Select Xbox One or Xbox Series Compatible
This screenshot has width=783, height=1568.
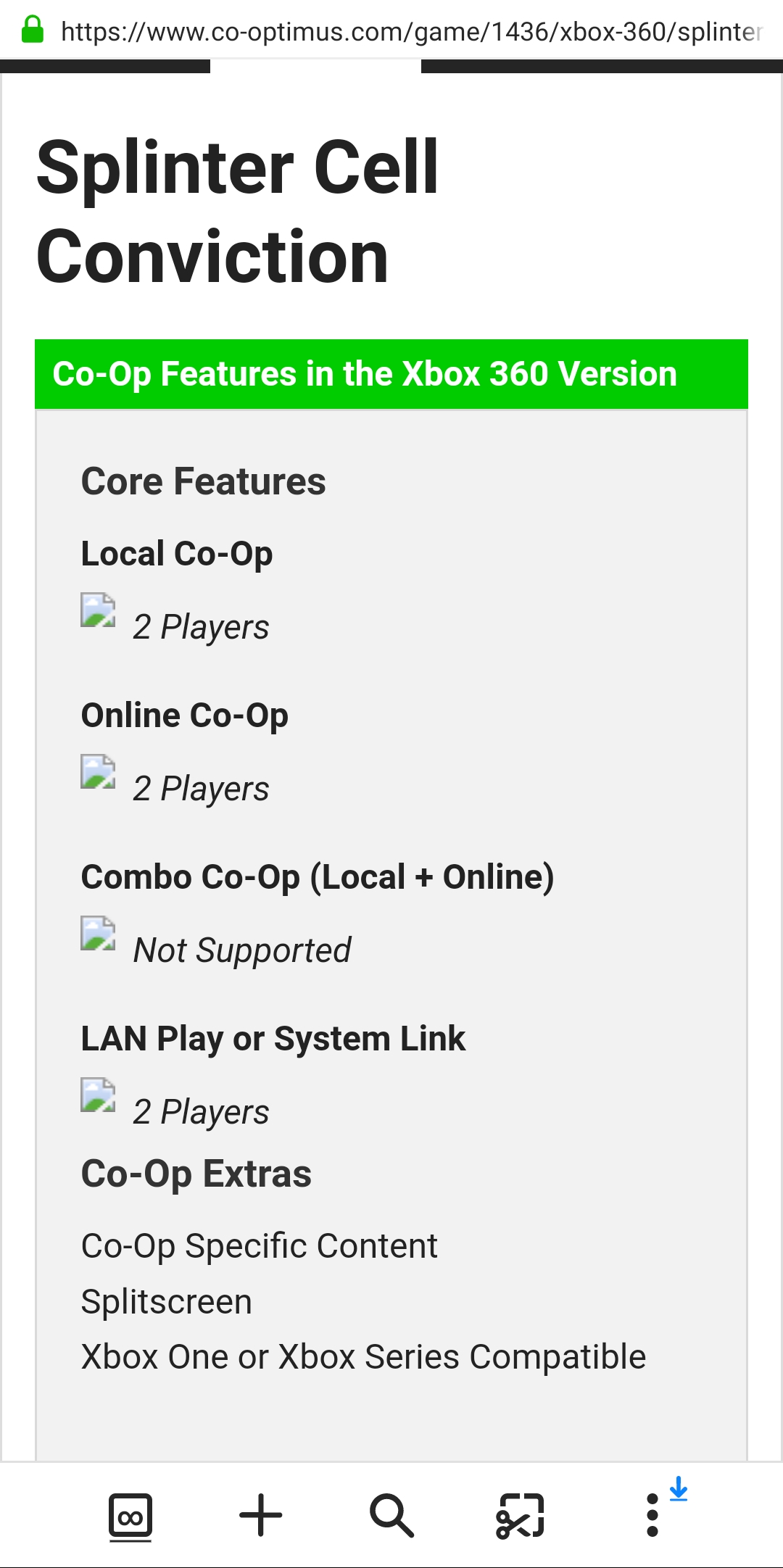(363, 1357)
